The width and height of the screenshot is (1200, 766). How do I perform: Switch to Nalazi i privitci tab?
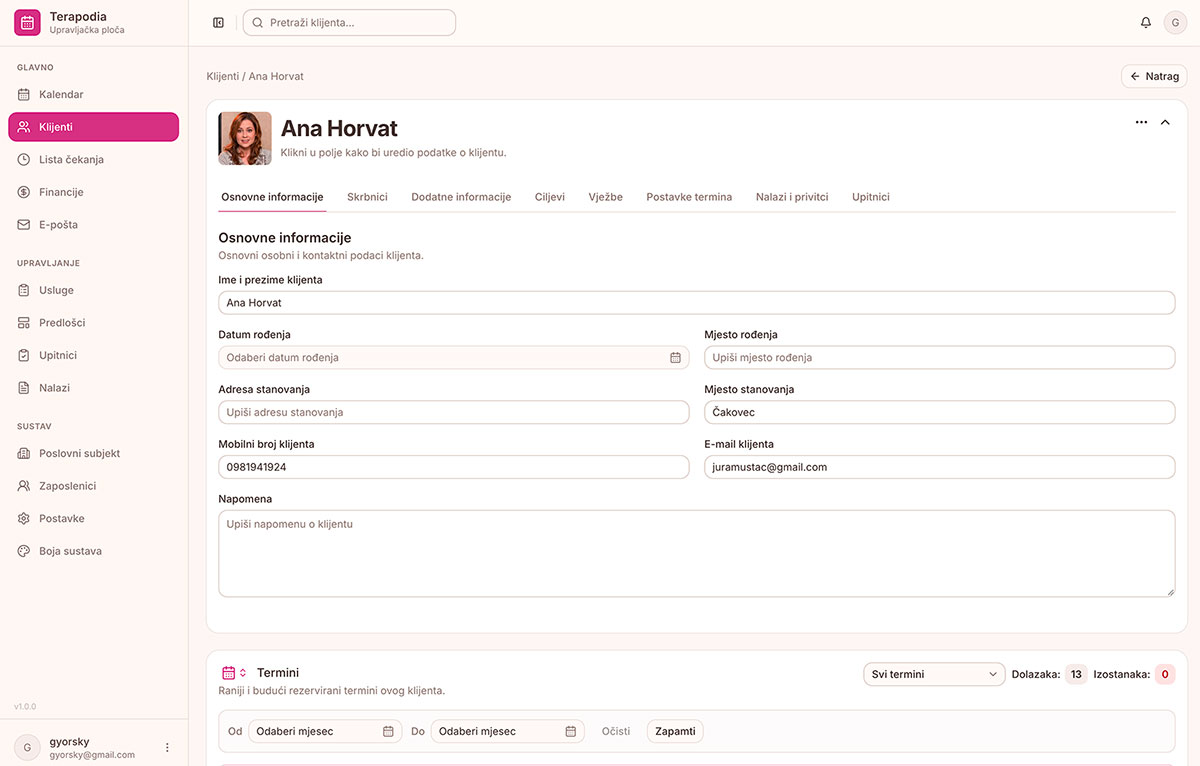coord(792,197)
